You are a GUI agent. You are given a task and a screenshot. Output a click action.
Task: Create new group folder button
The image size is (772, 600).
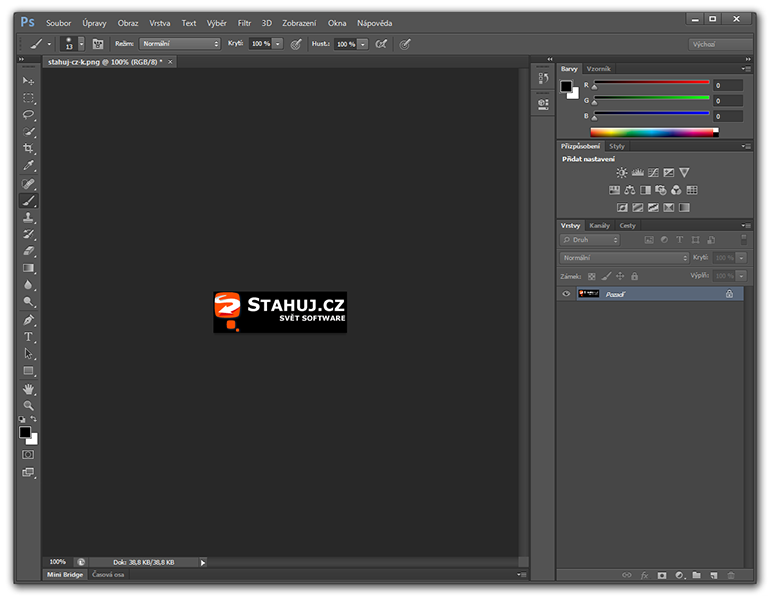pos(696,575)
